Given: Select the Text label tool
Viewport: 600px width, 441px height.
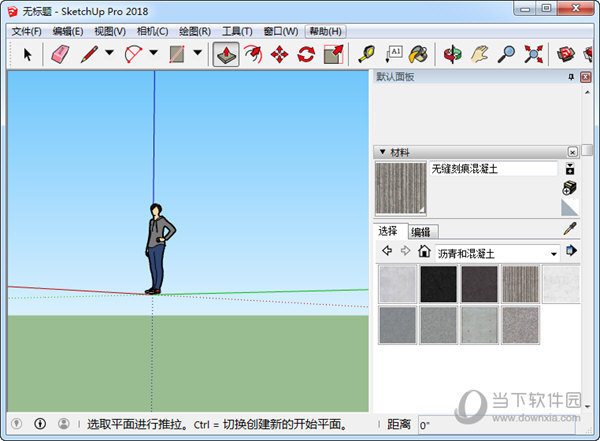Looking at the screenshot, I should pyautogui.click(x=394, y=54).
